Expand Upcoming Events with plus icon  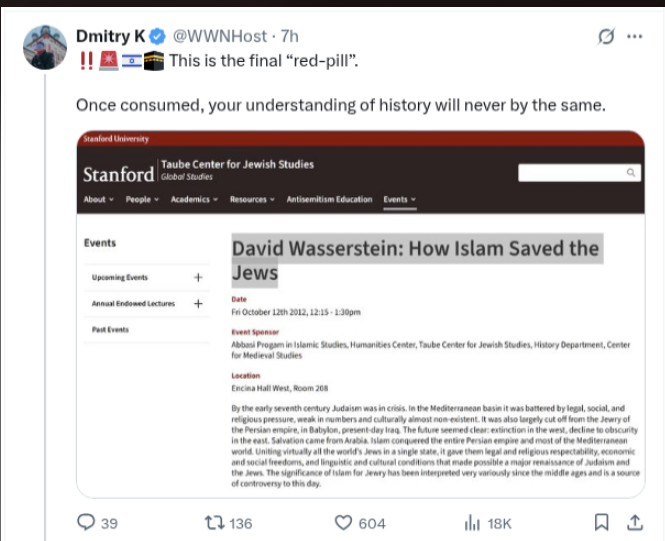[x=197, y=277]
